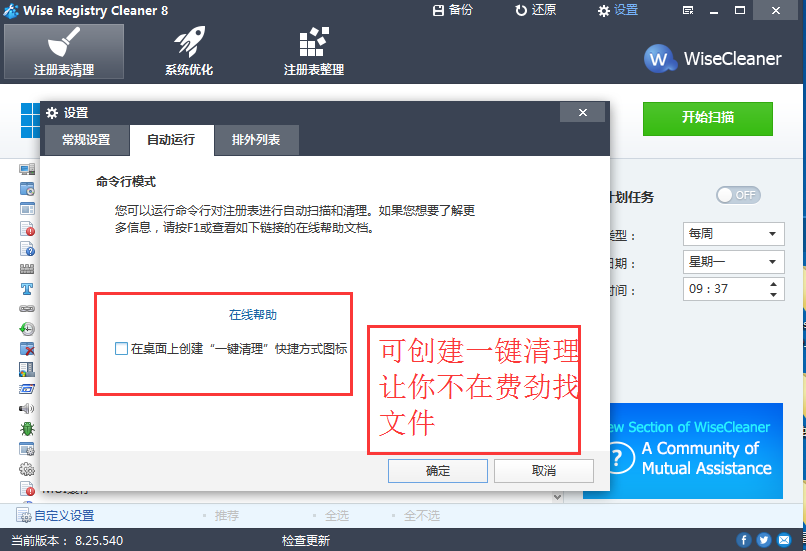This screenshot has width=806, height=551.
Task: Decrease time with the down arrow of 09:37
Action: (x=773, y=295)
